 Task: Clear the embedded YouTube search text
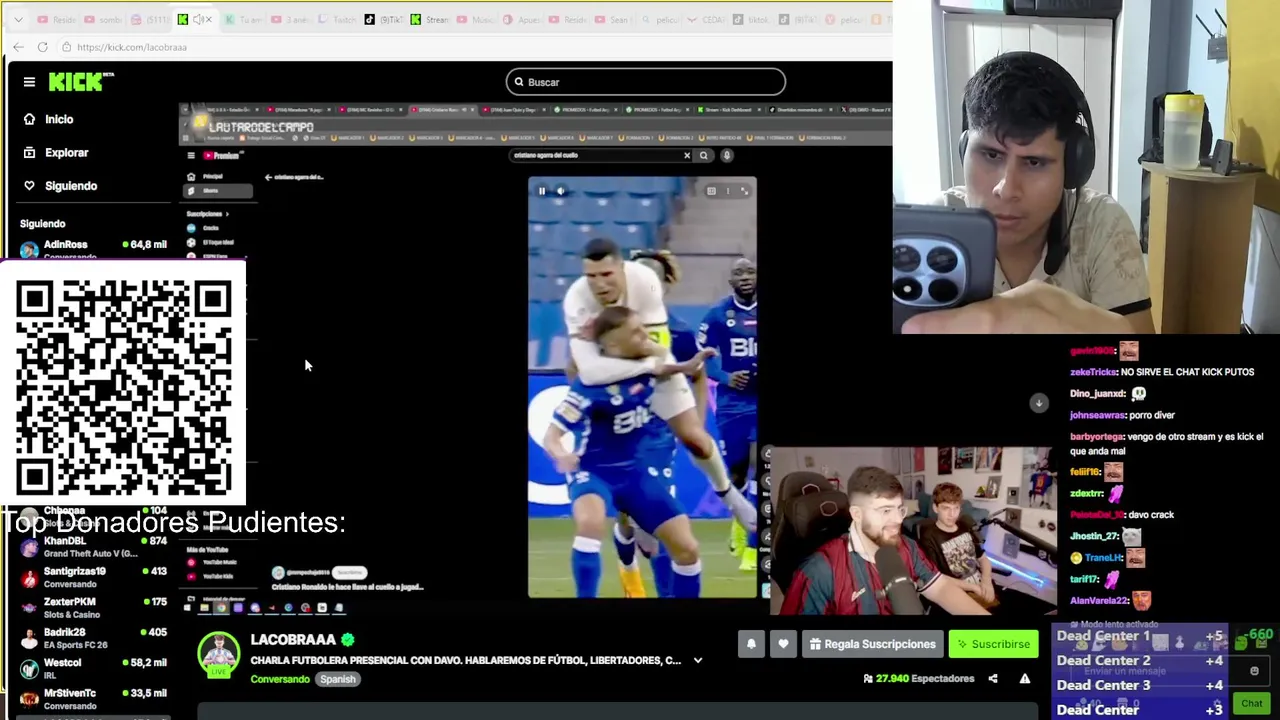coord(687,155)
